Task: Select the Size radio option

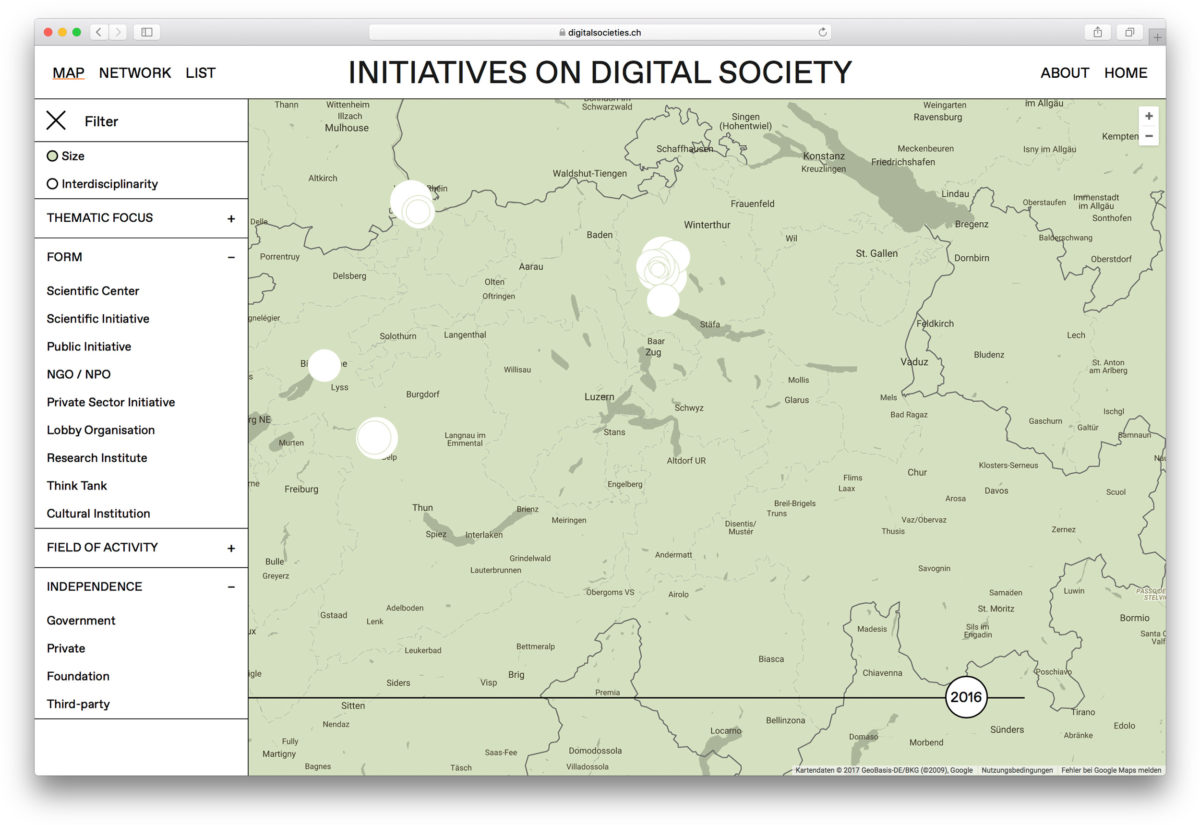Action: point(53,156)
